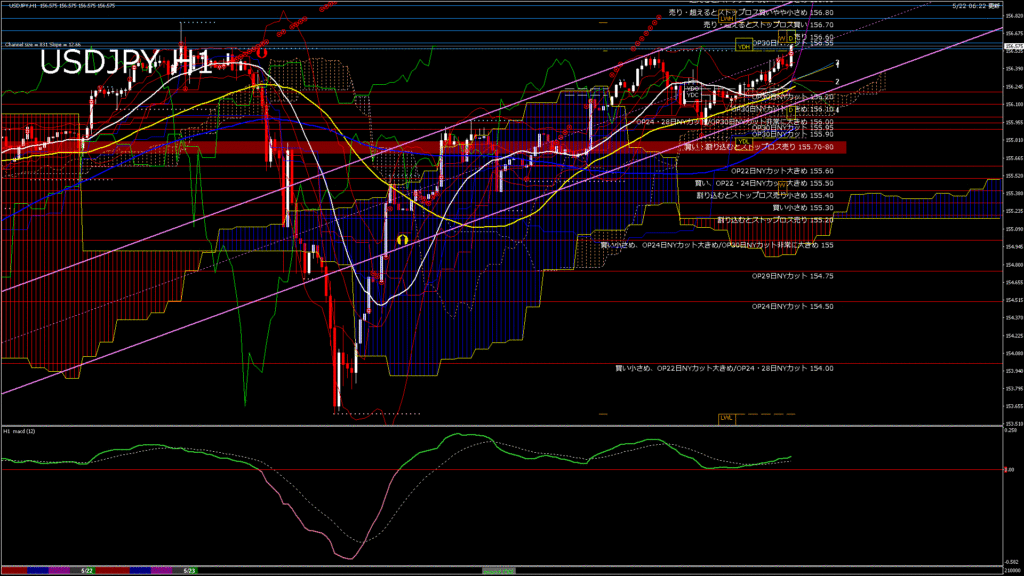This screenshot has height=576, width=1024.
Task: Click the red arrow marker at the chart top
Action: (x=263, y=52)
